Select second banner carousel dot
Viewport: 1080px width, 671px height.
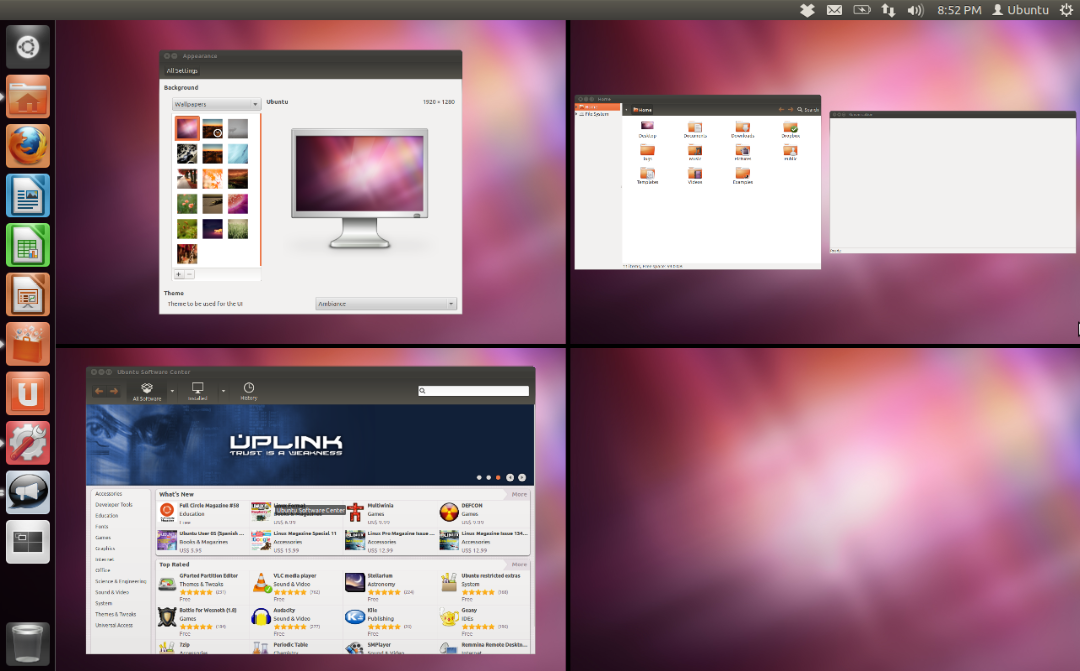point(488,477)
